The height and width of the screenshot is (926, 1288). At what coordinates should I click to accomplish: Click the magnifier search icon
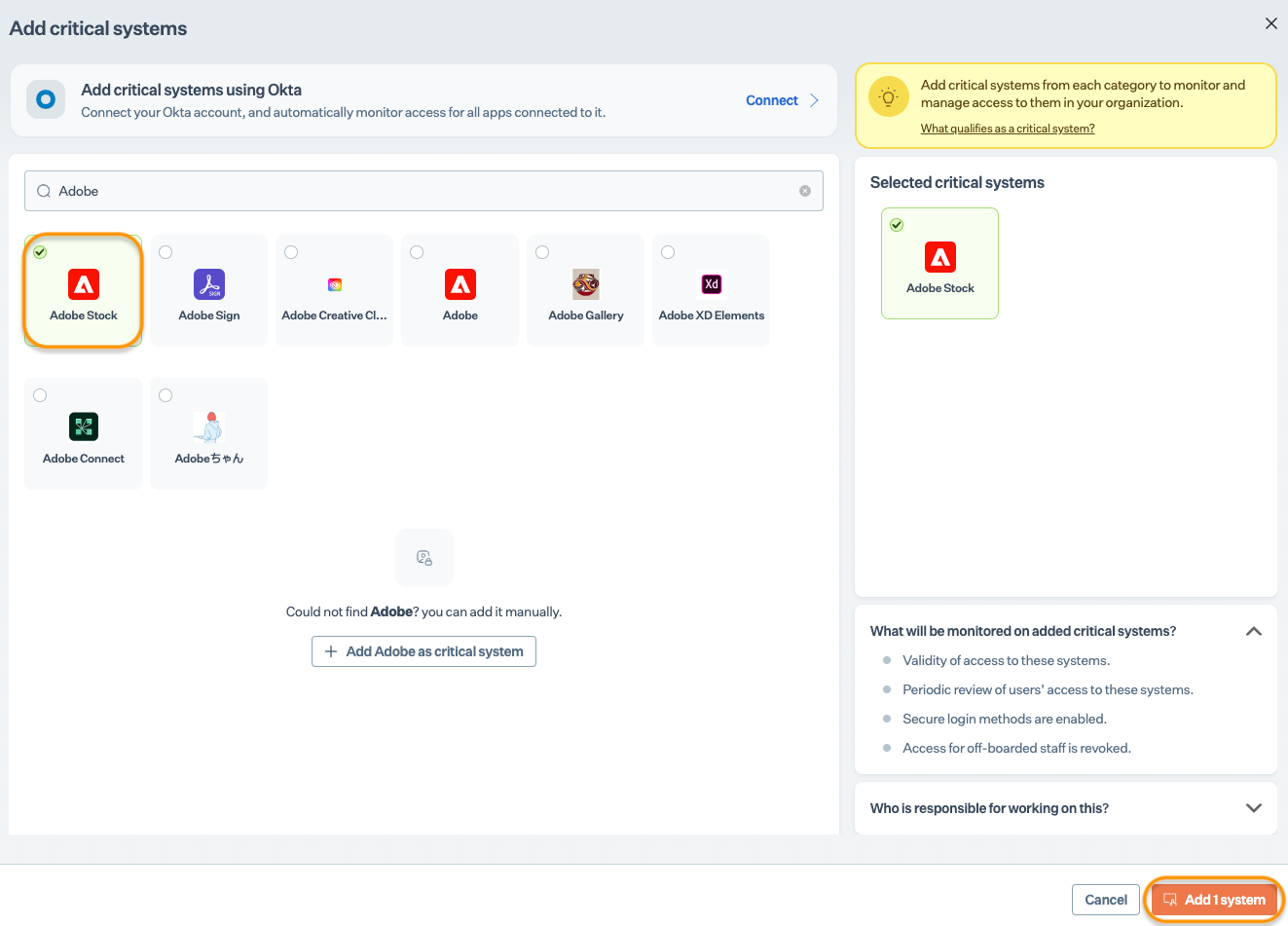[44, 191]
